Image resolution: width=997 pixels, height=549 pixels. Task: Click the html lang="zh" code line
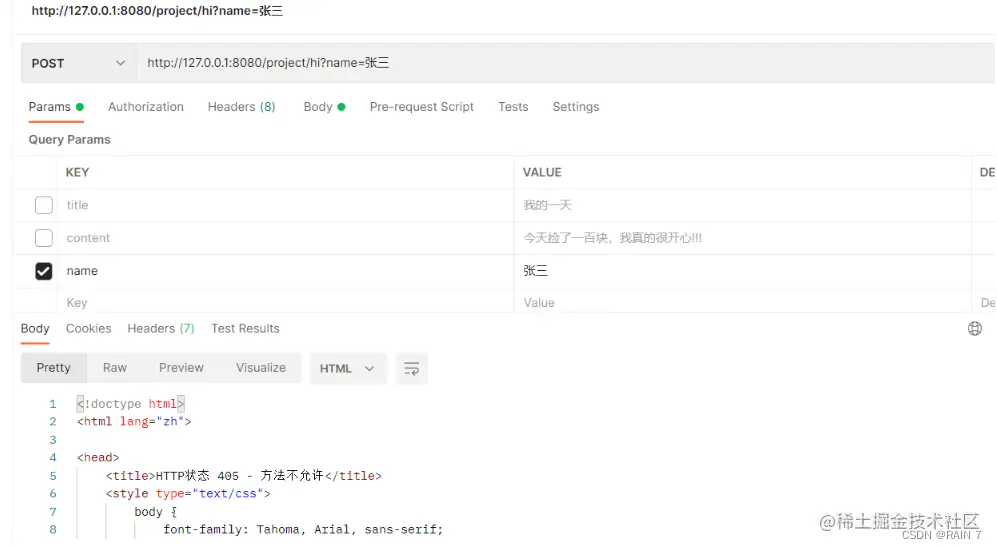pos(134,422)
